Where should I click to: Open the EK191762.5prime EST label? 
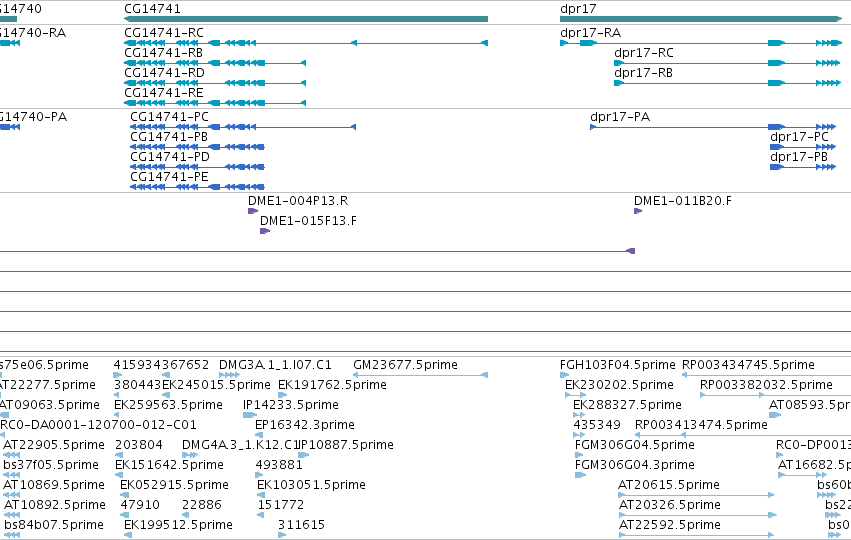(x=333, y=385)
